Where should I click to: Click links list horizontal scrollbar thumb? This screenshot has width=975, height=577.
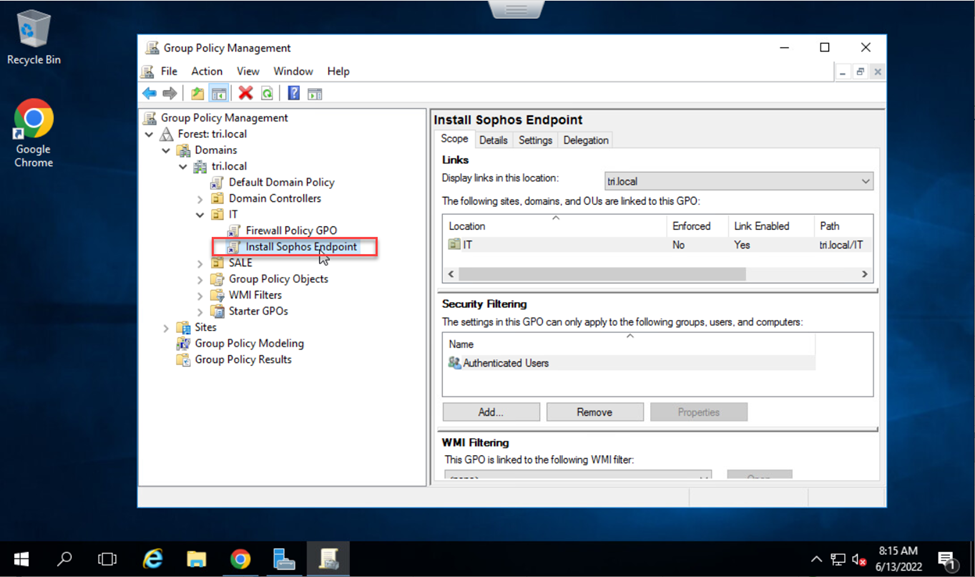coord(602,274)
